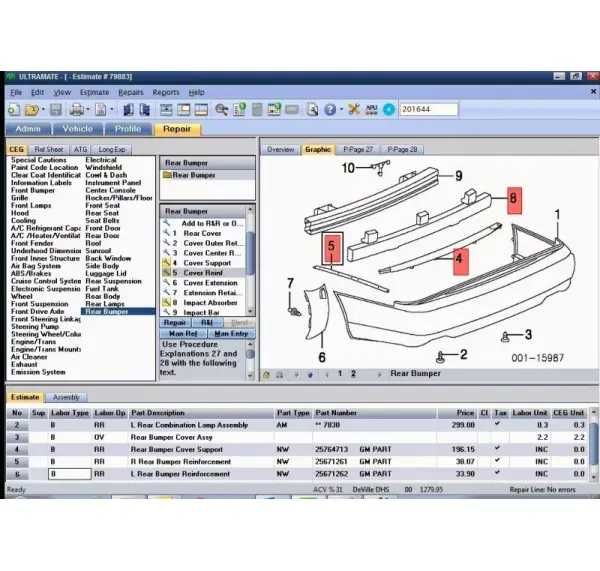Click the crossed tools settings icon
Viewport: 600px width, 571px height.
point(354,109)
